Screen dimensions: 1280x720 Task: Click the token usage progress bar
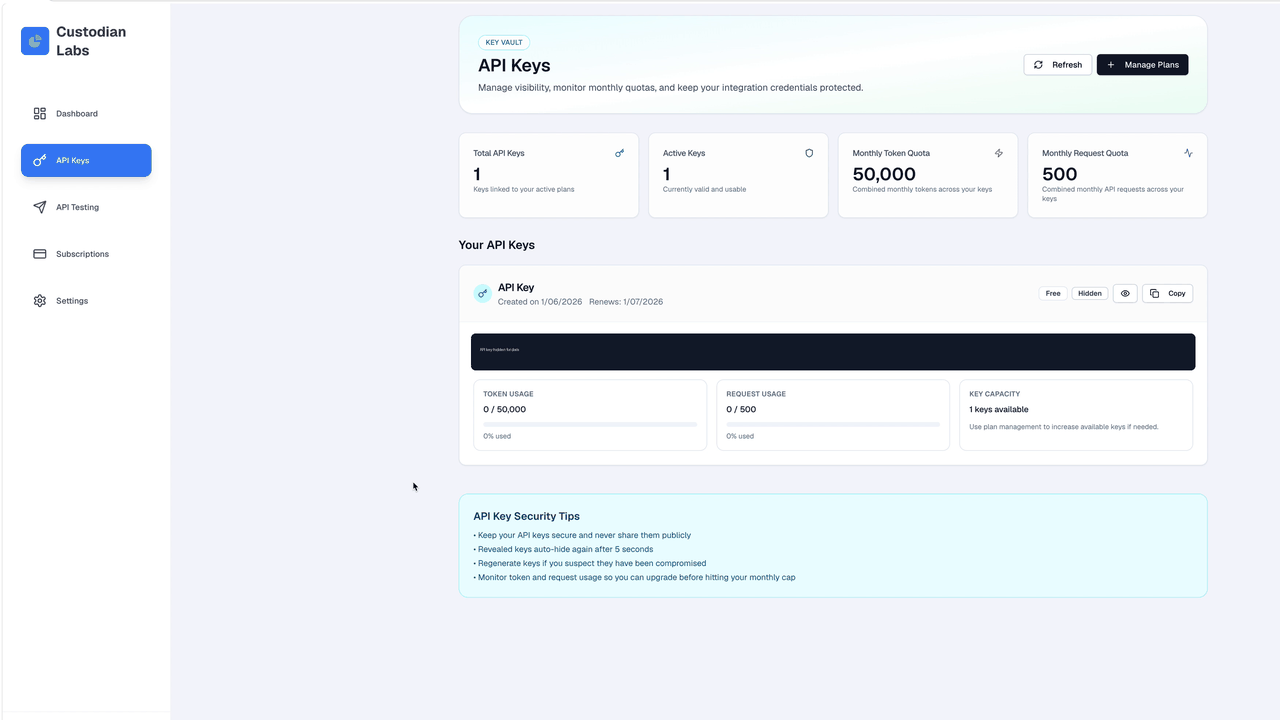coord(590,425)
